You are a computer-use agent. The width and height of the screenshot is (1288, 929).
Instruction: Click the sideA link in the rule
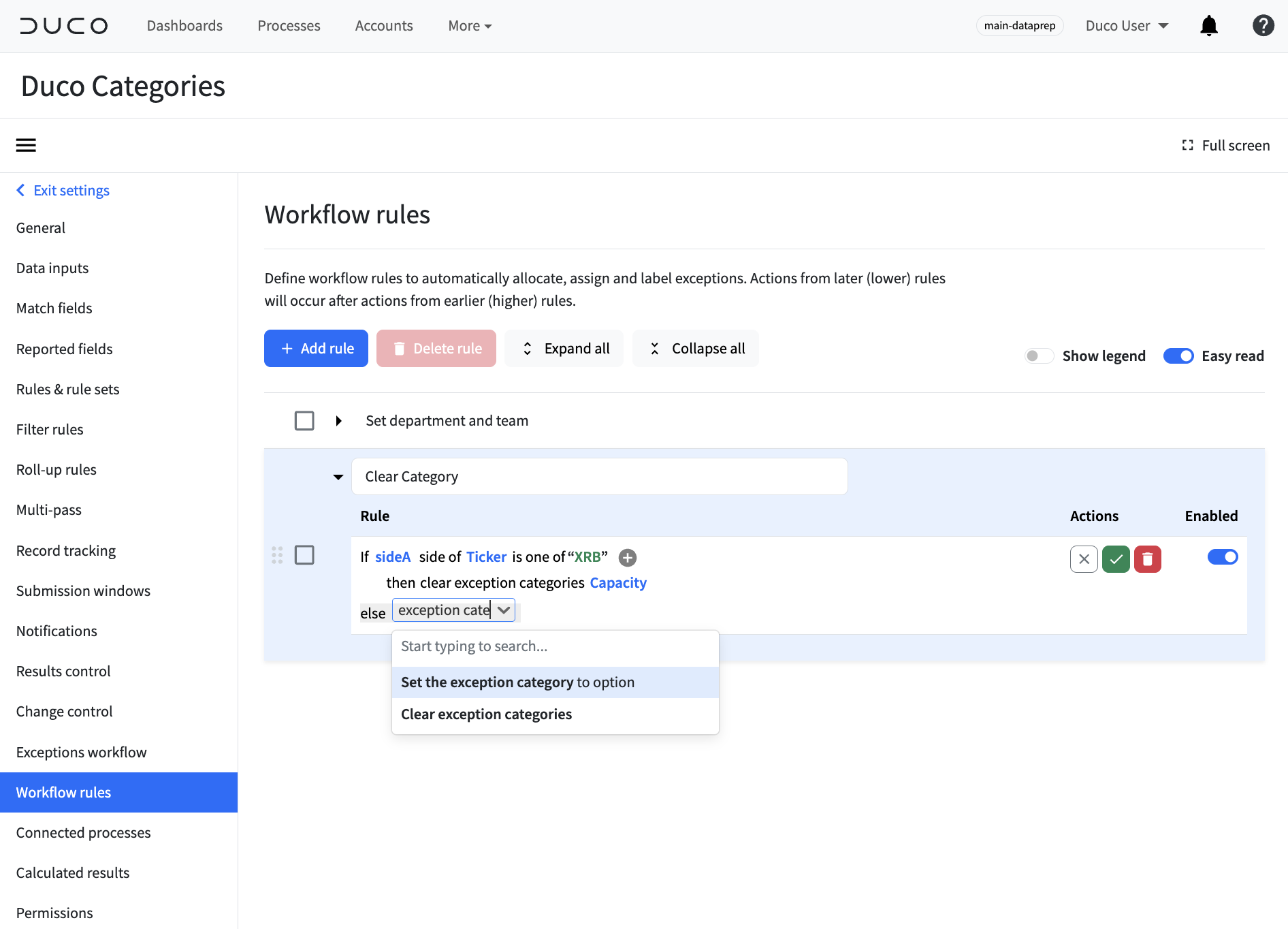tap(393, 557)
